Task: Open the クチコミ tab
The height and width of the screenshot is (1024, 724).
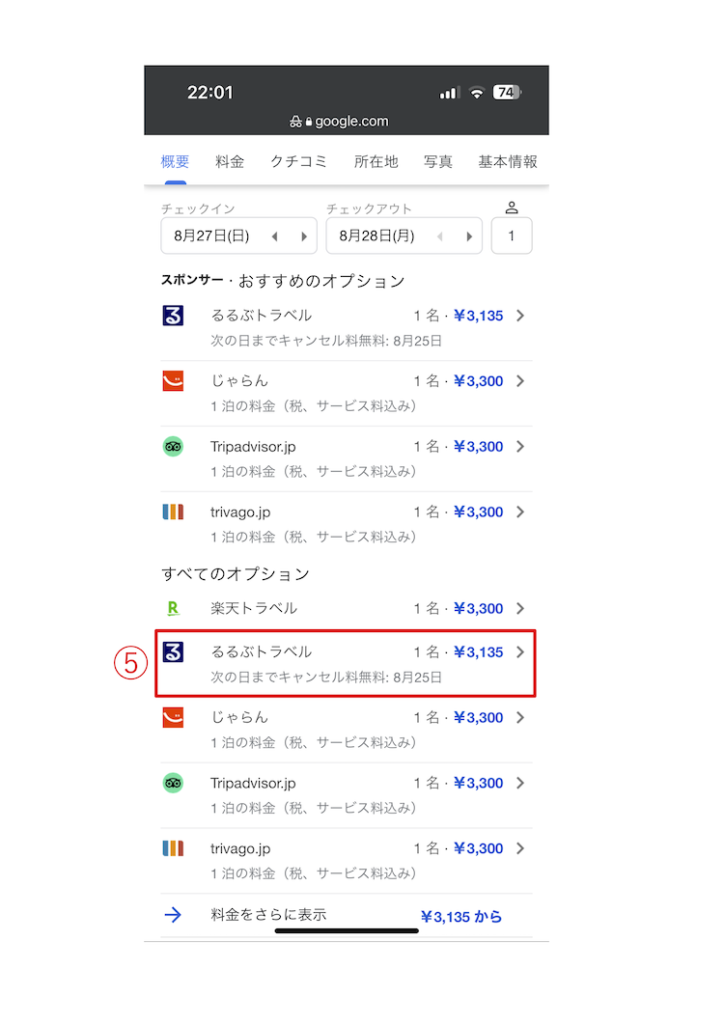Action: (299, 161)
